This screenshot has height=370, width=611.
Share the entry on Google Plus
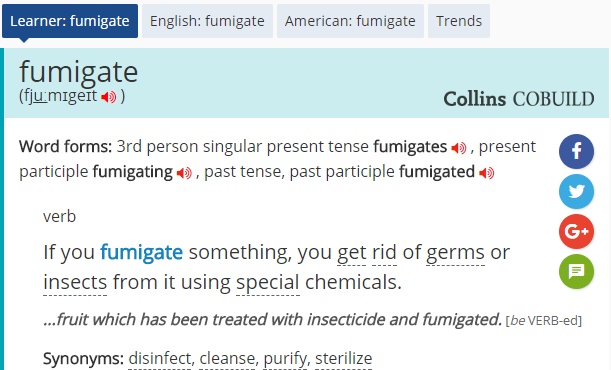click(x=576, y=231)
